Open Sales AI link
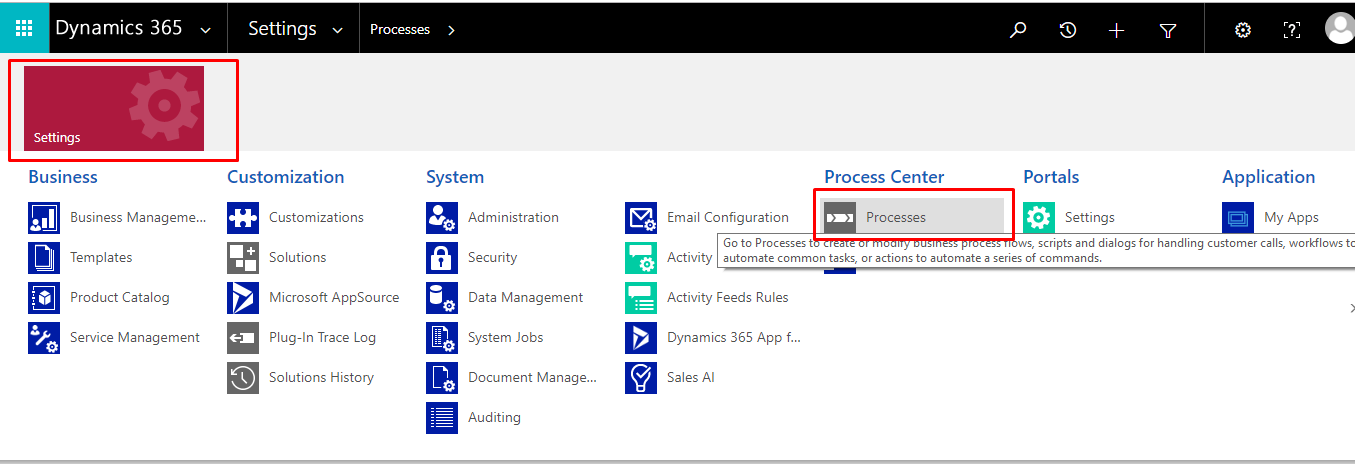 pos(691,377)
